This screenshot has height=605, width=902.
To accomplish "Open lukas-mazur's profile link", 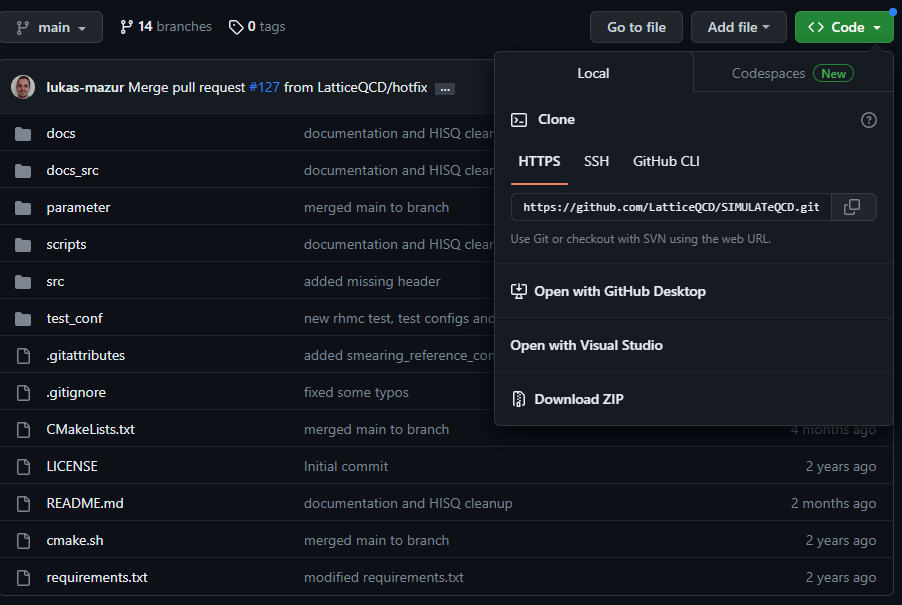I will point(85,87).
